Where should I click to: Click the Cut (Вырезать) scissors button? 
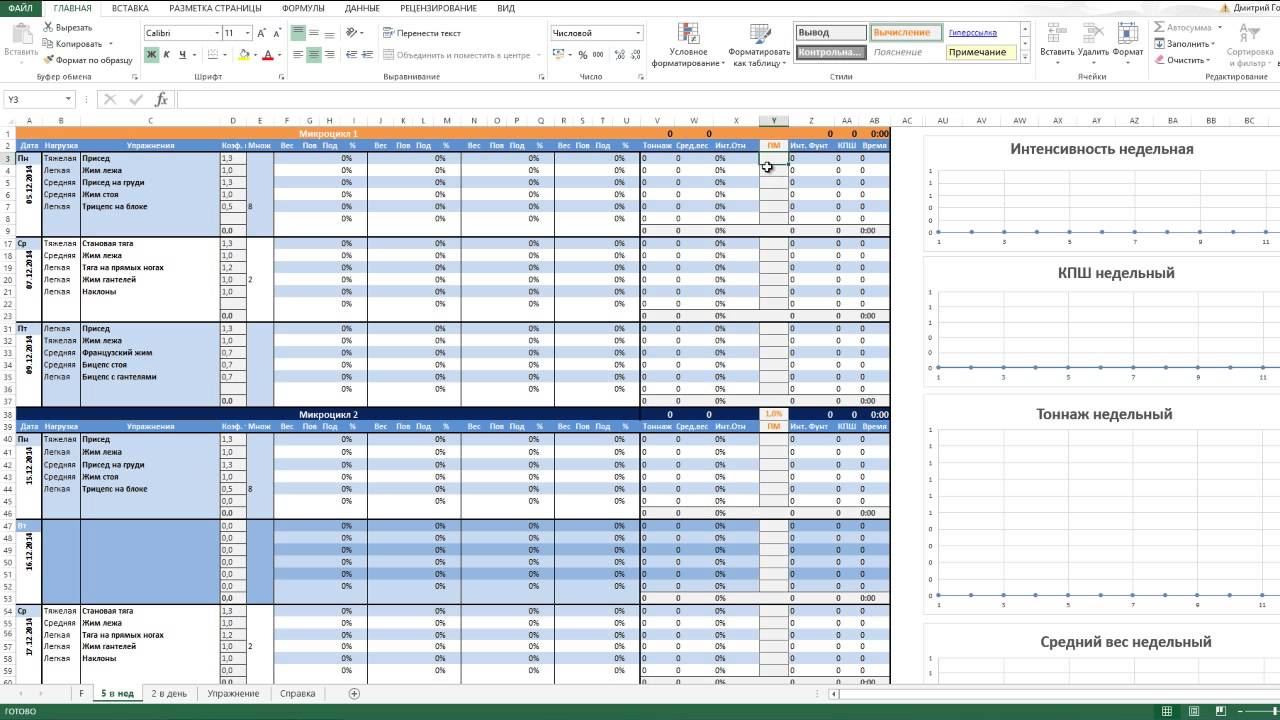click(67, 28)
